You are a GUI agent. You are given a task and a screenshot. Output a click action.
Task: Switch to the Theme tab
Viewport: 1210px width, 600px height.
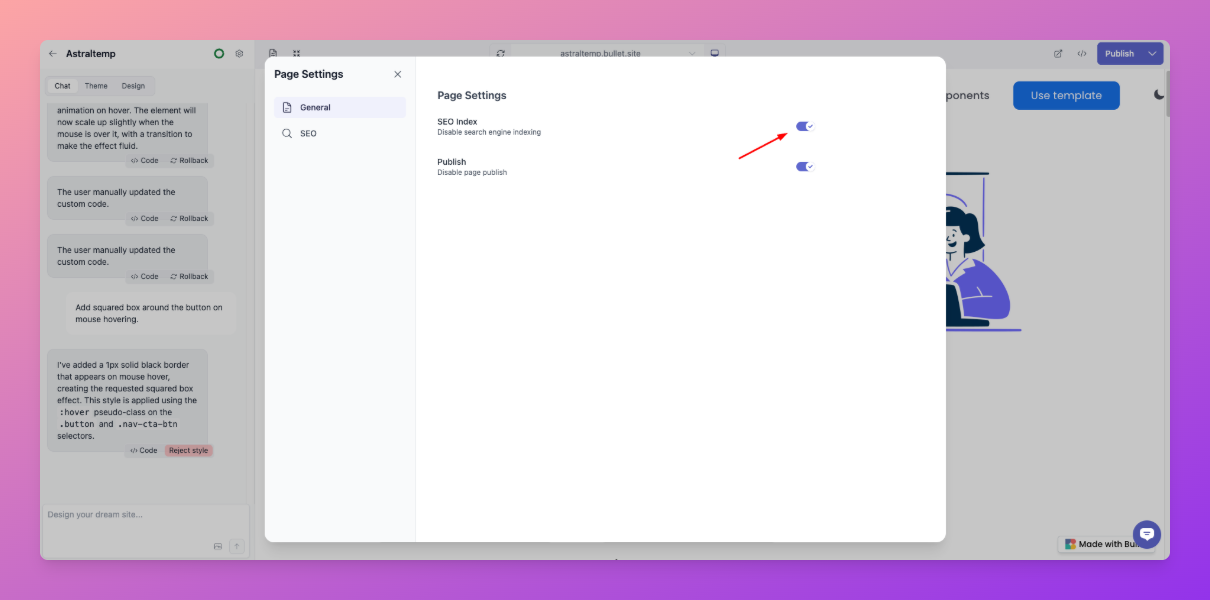pyautogui.click(x=96, y=86)
